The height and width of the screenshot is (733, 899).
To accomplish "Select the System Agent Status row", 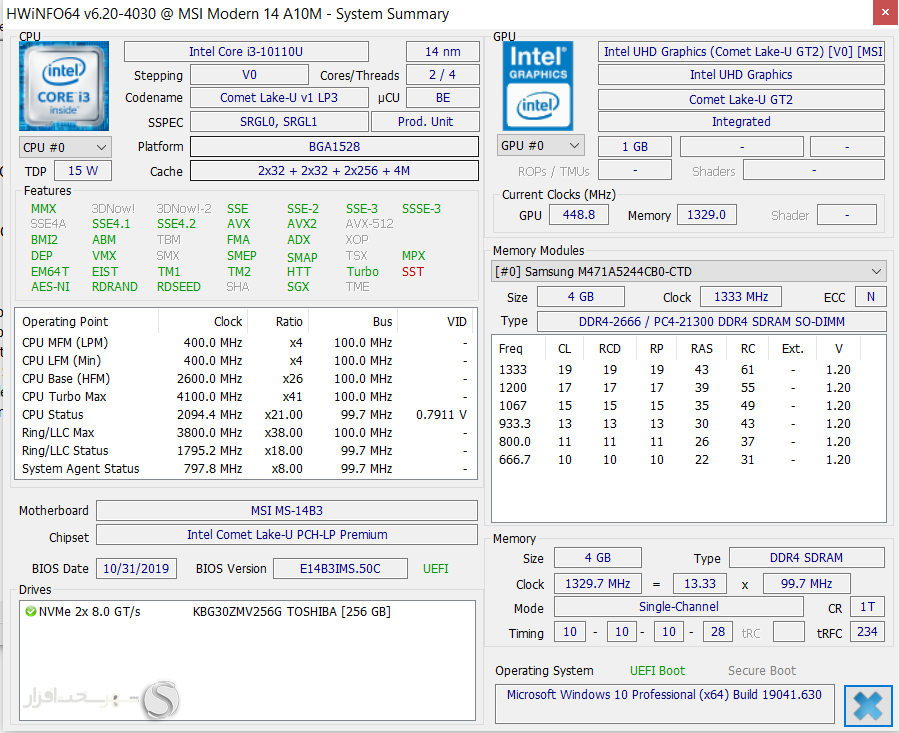I will click(x=245, y=469).
